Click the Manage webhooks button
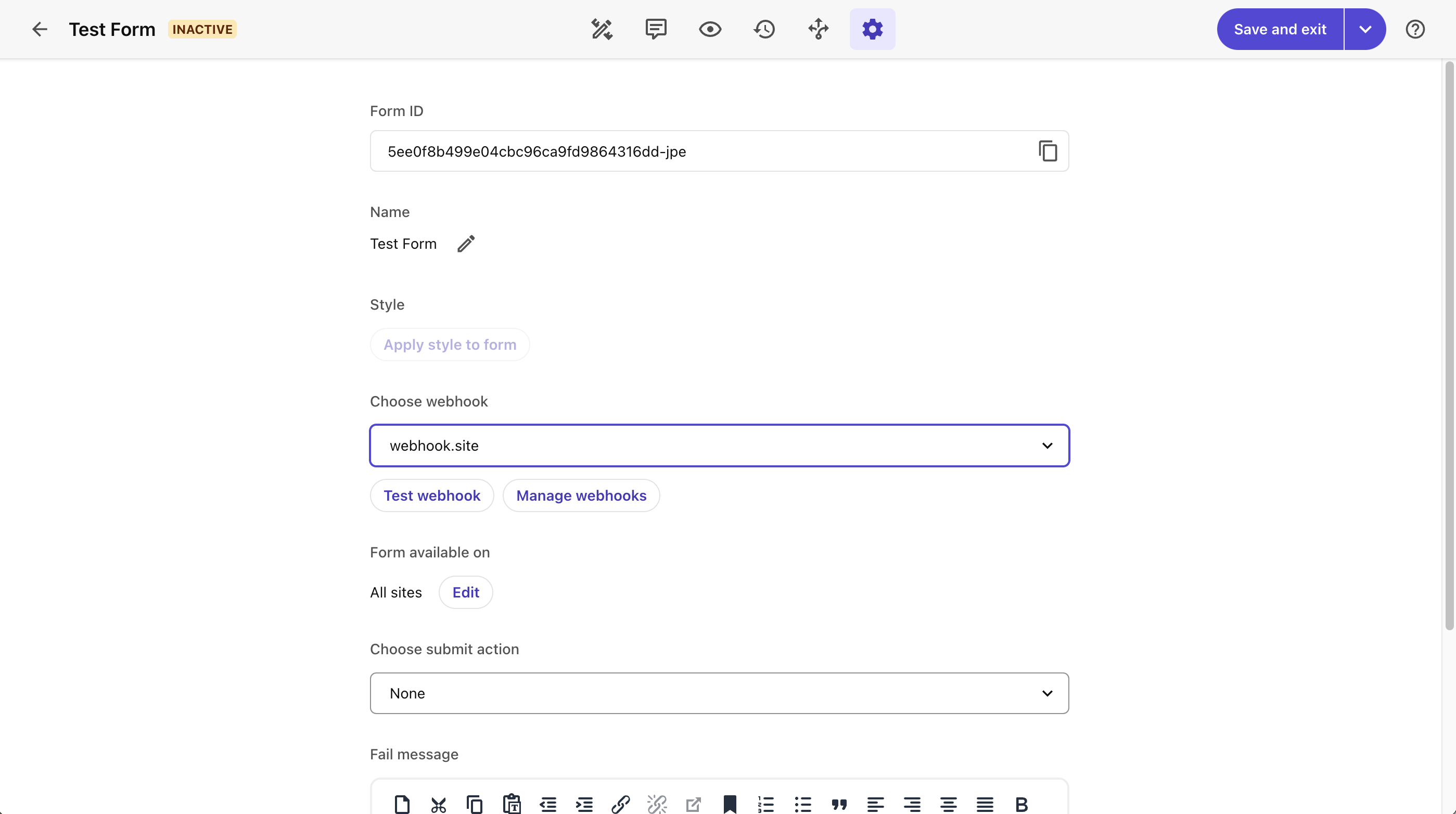Viewport: 1456px width, 814px height. pyautogui.click(x=580, y=495)
